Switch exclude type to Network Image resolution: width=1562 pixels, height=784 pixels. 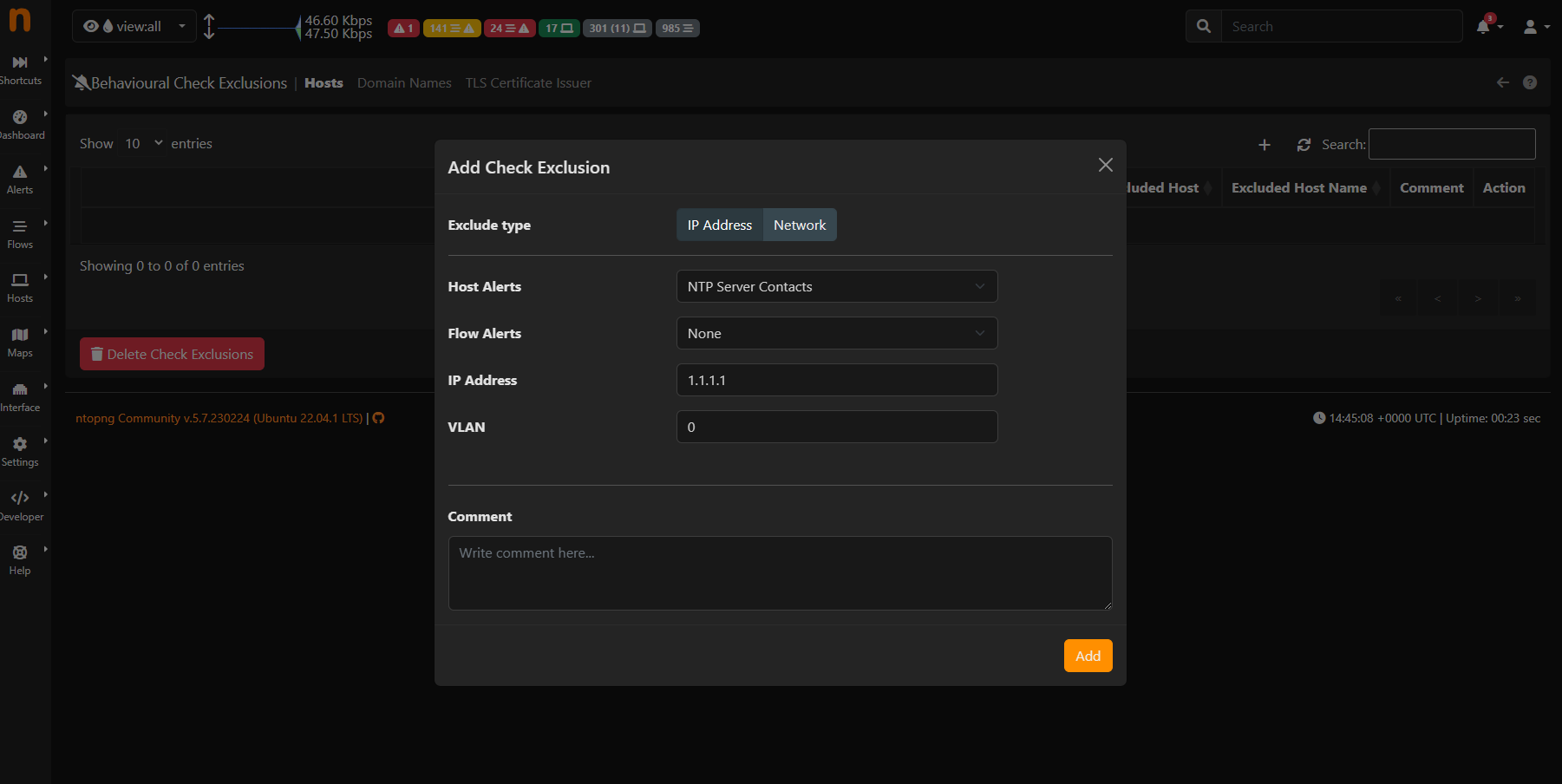click(799, 225)
